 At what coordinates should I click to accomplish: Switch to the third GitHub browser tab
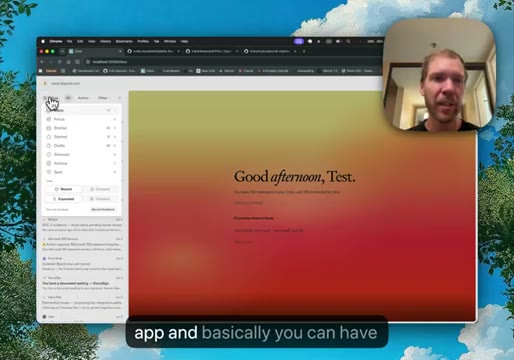(x=270, y=51)
